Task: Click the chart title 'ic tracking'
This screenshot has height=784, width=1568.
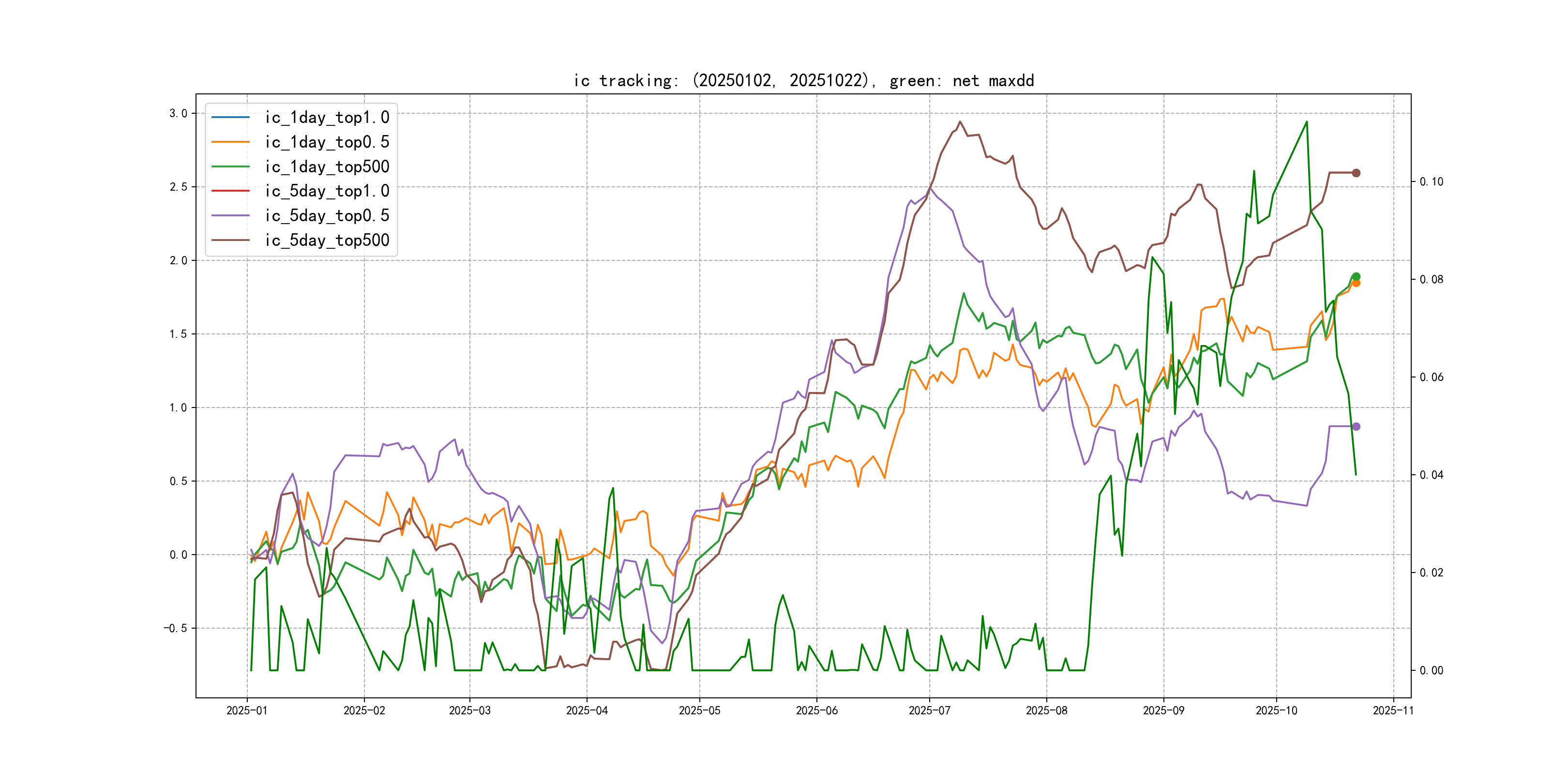Action: click(x=803, y=80)
